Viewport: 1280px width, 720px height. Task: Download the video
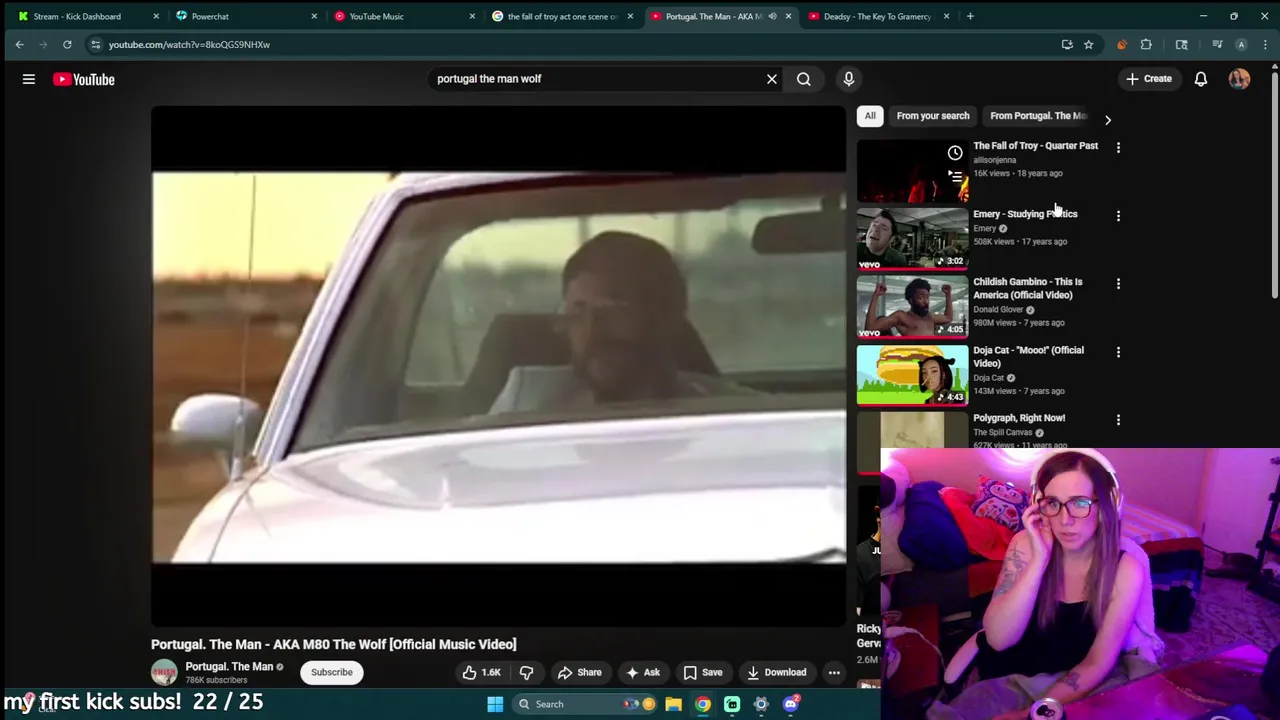click(776, 673)
